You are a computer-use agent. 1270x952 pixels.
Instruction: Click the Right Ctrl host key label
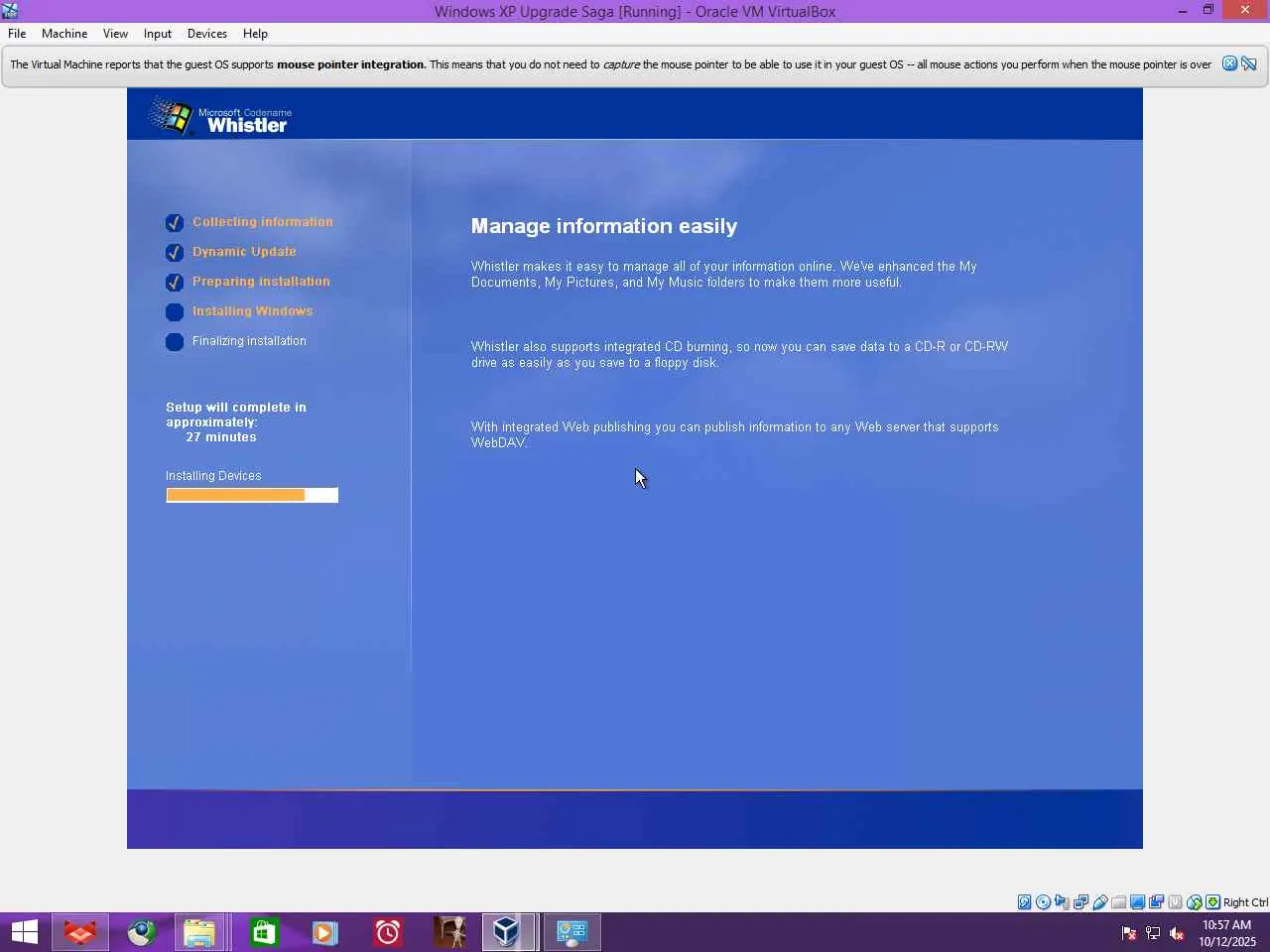click(1245, 902)
